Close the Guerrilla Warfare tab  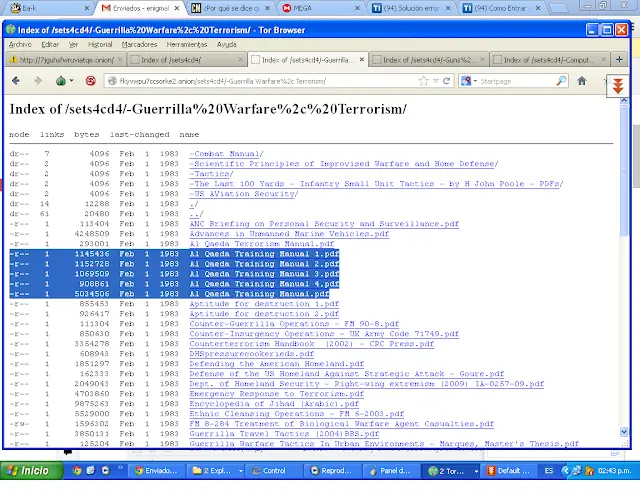[x=362, y=60]
